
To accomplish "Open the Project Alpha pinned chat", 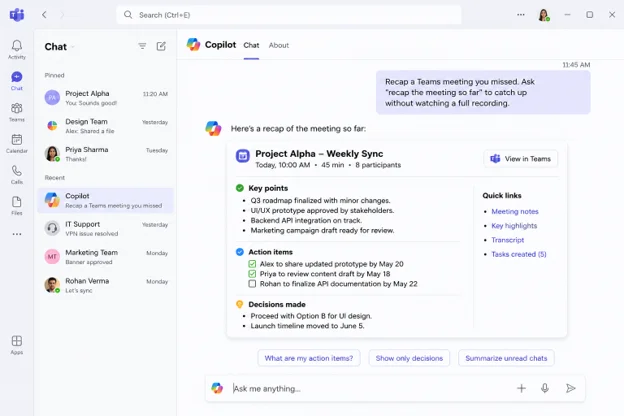I will (106, 98).
